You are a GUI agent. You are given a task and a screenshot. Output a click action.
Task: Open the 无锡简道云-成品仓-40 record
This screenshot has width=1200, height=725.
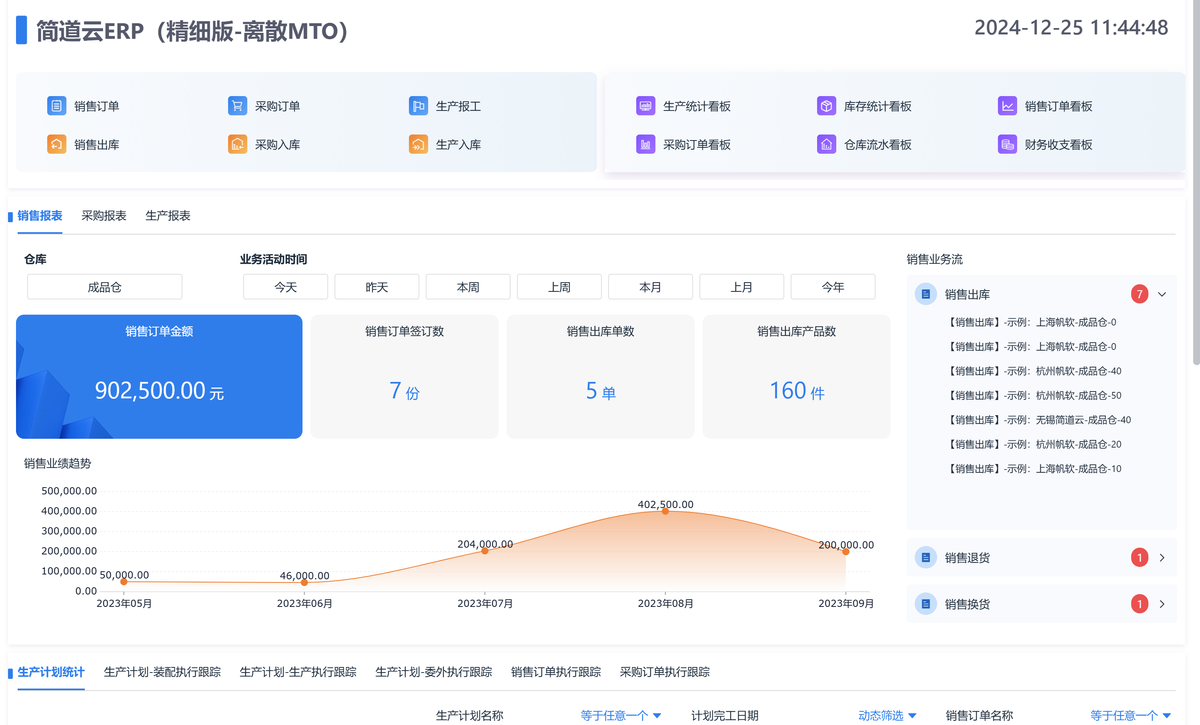pos(1038,420)
